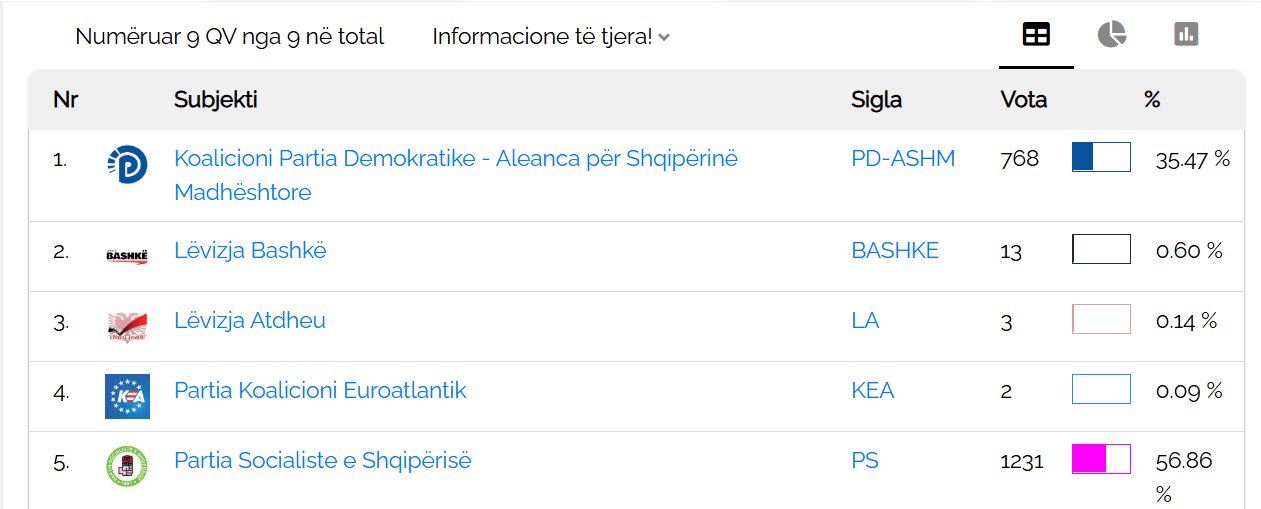Click the Vota column header

pos(1023,100)
